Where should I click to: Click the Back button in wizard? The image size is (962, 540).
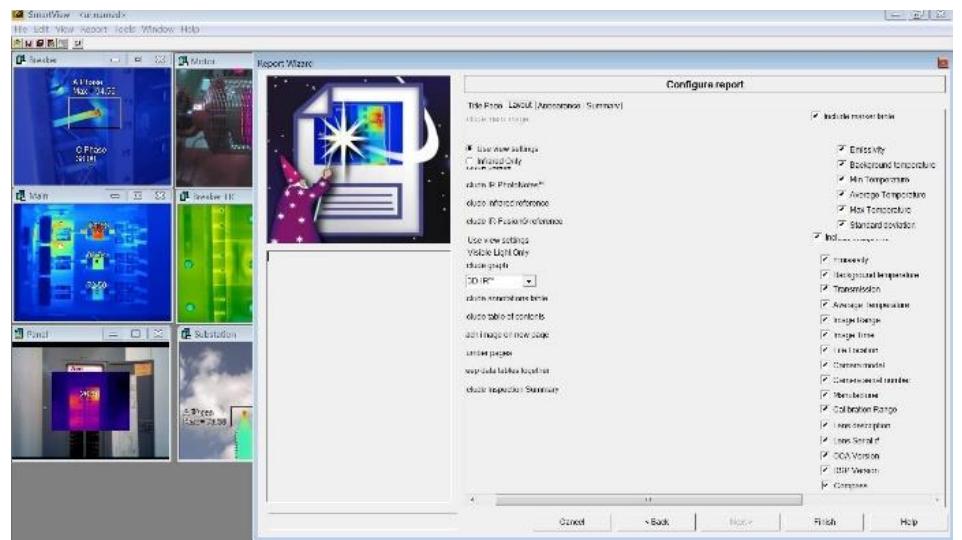(x=656, y=522)
